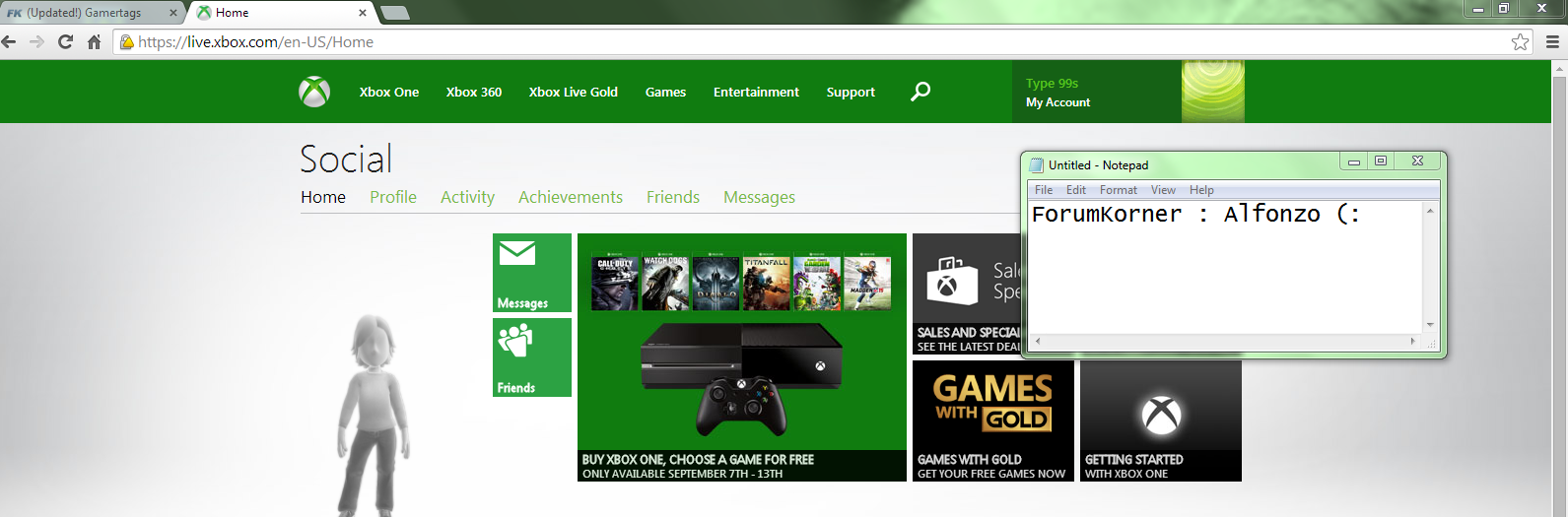Viewport: 1568px width, 517px height.
Task: Open the Games with Gold tile
Action: 993,420
